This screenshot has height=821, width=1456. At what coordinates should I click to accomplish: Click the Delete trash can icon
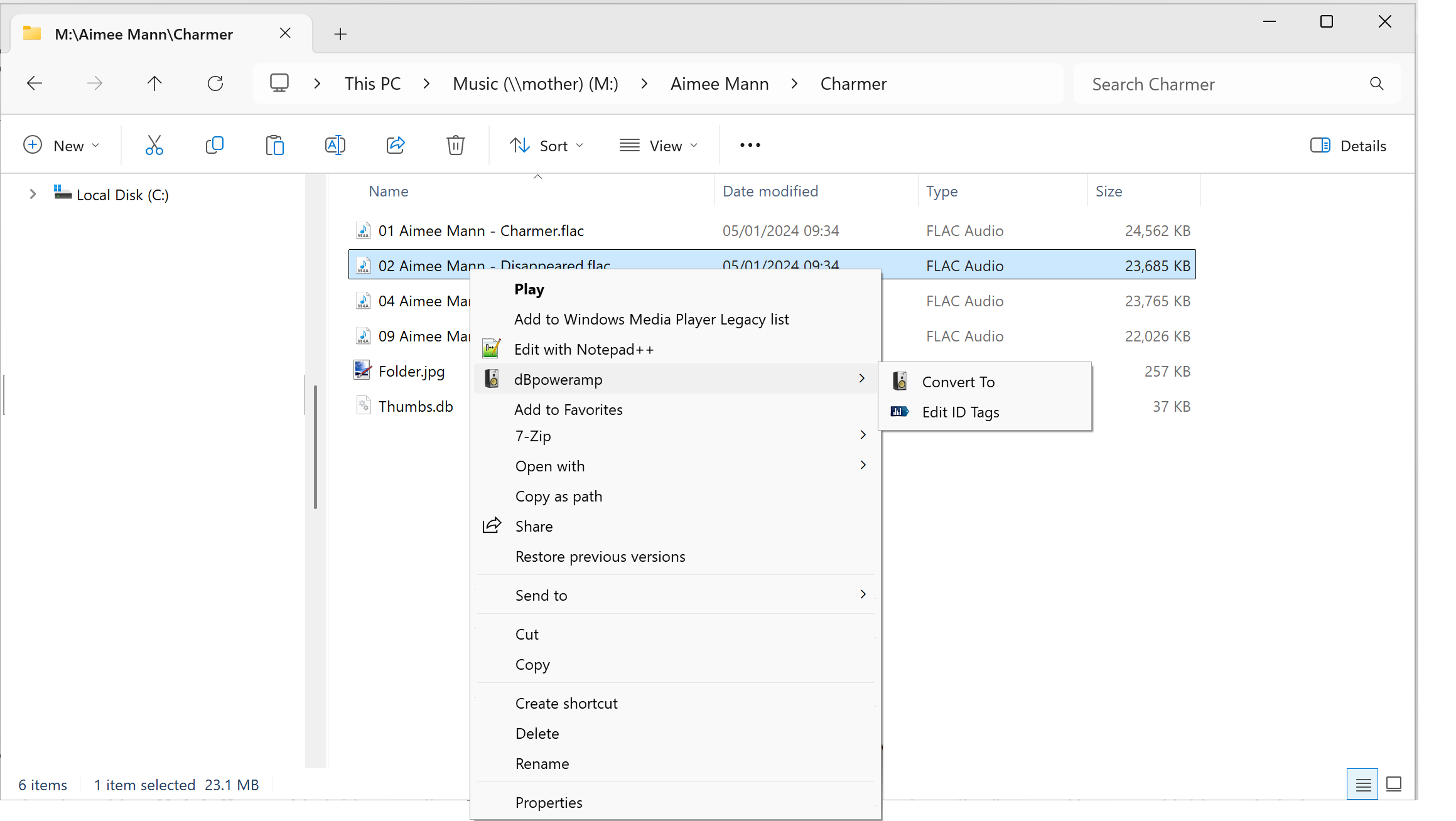(x=455, y=146)
